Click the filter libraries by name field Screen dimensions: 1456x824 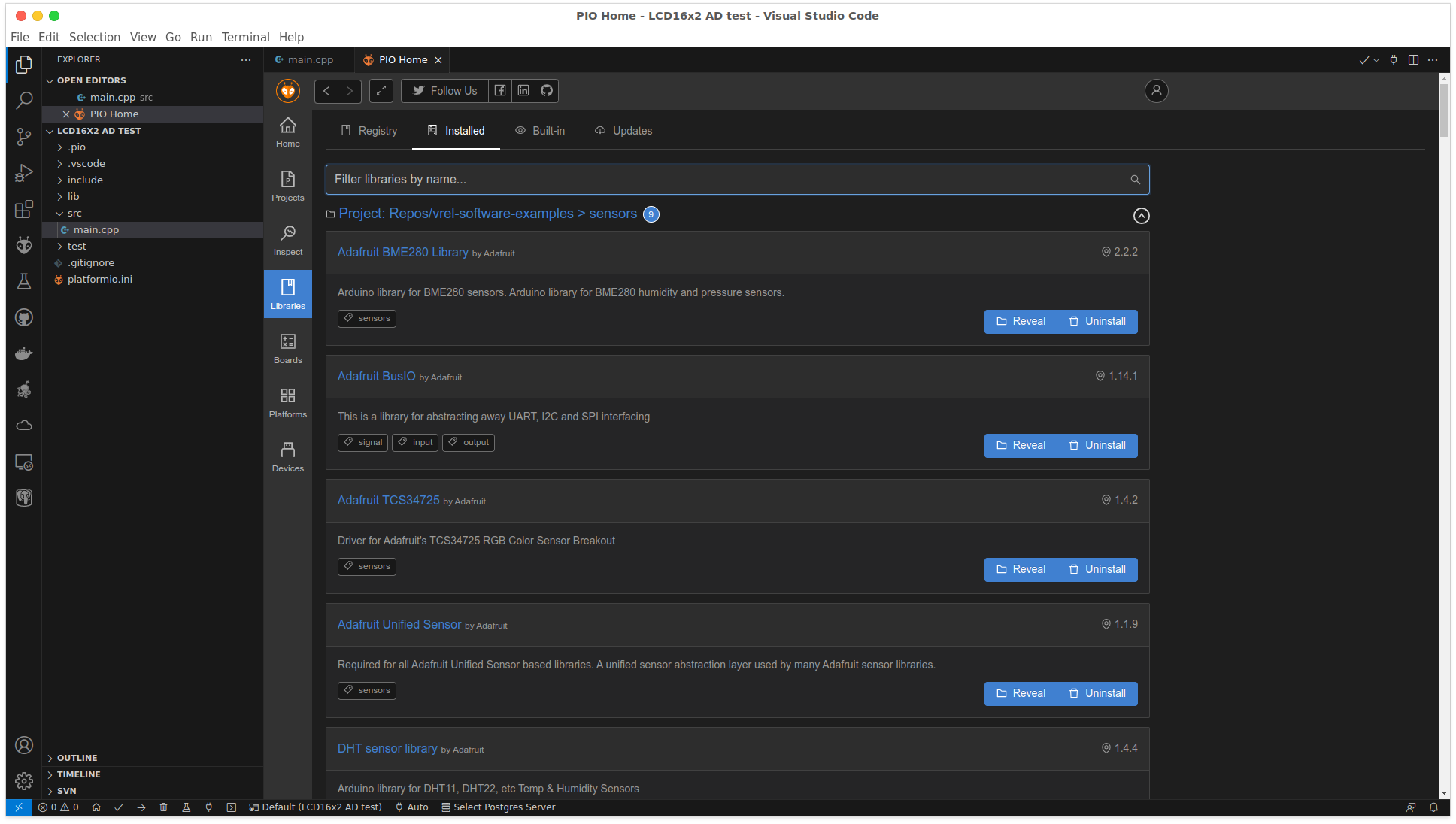coord(730,180)
